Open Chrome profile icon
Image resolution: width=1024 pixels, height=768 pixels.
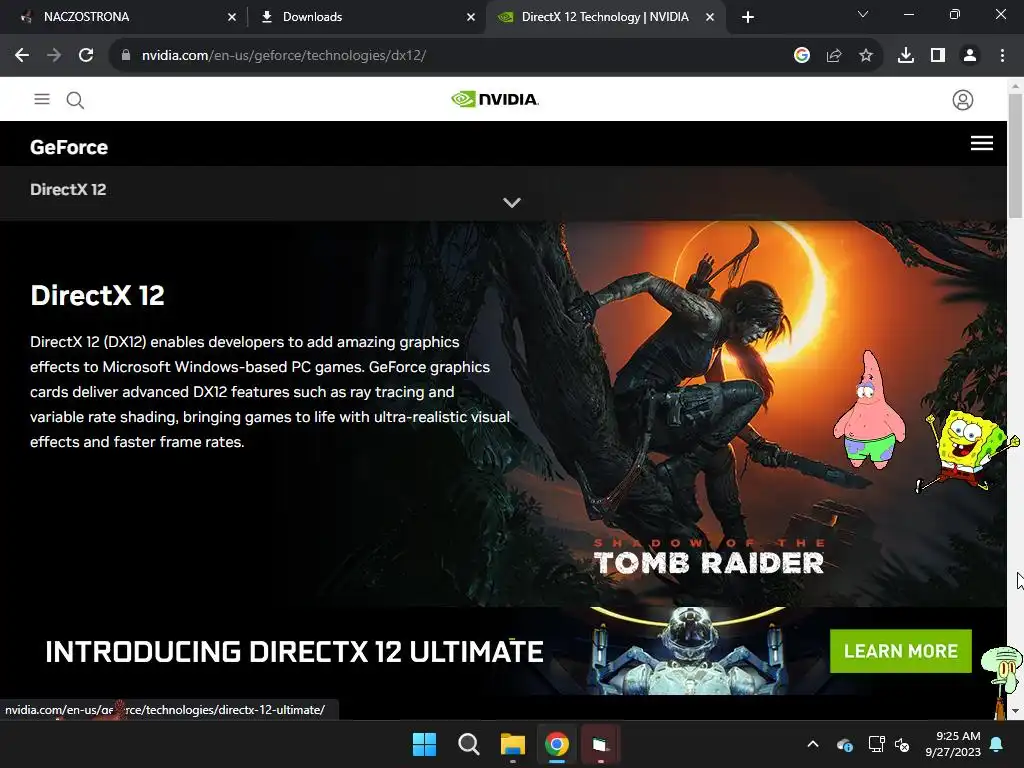[x=970, y=56]
